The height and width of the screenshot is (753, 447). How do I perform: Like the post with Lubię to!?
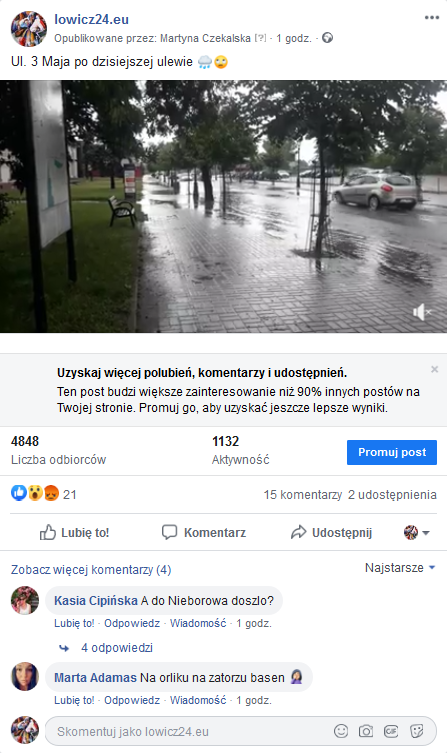coord(74,533)
